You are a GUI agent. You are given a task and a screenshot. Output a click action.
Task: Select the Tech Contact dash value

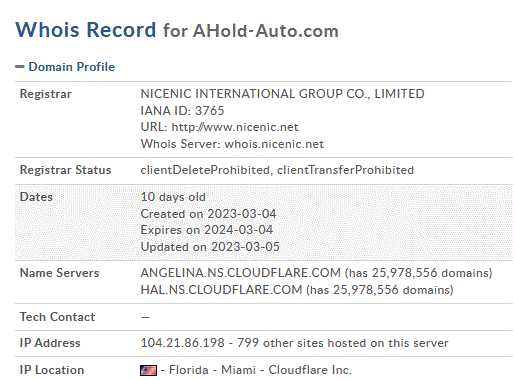point(145,317)
